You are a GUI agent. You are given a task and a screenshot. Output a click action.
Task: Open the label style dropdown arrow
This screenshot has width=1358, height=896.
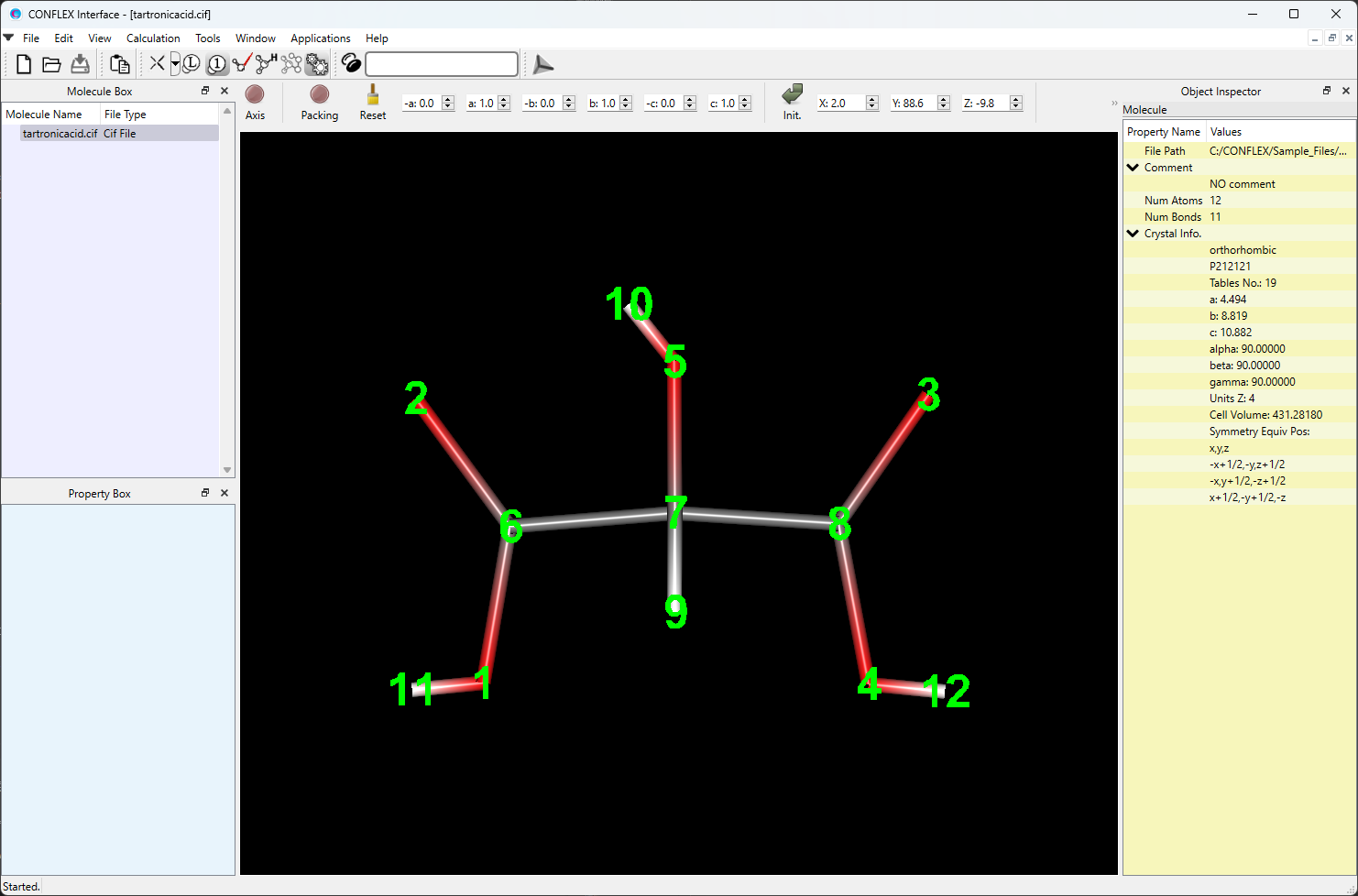174,63
